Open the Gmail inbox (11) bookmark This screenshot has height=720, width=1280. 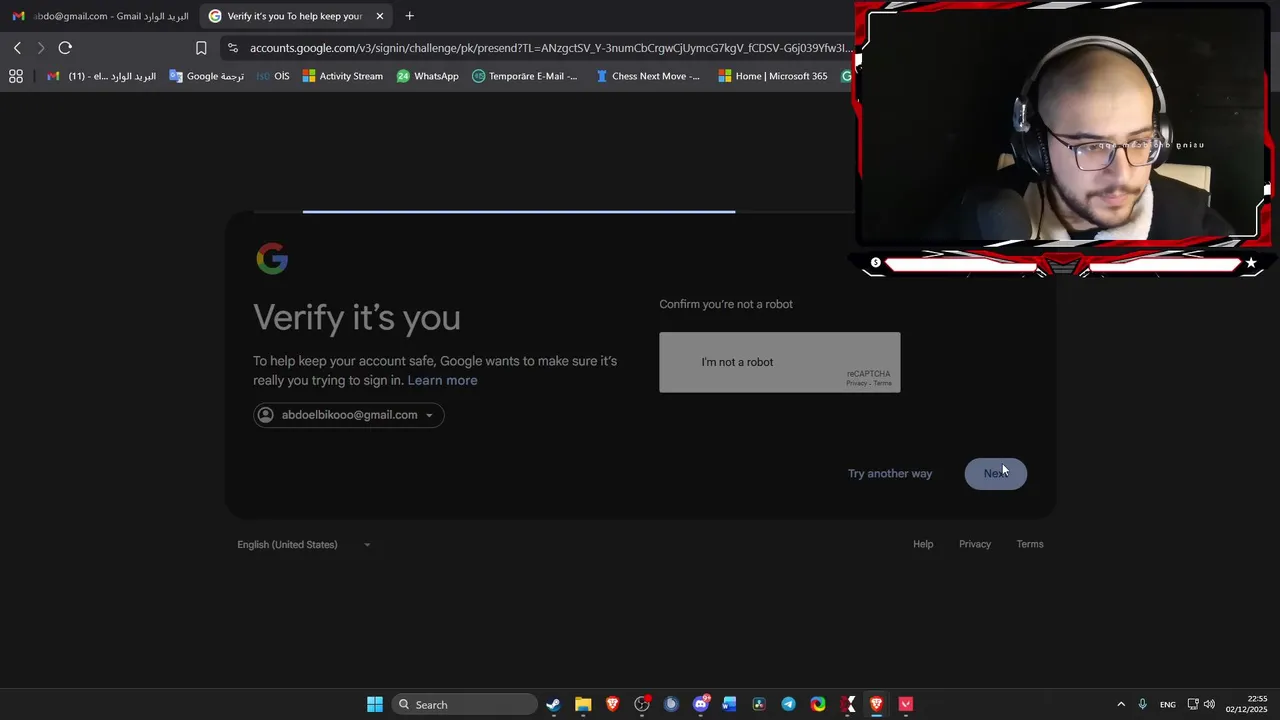(x=101, y=76)
